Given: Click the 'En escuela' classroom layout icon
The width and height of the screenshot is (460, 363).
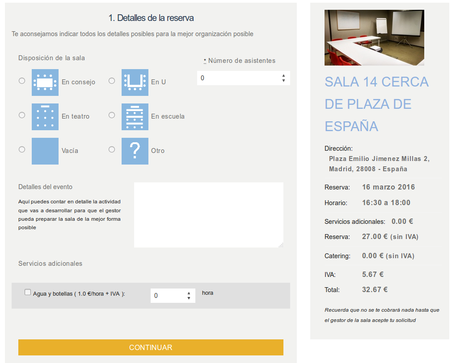Looking at the screenshot, I should point(135,117).
